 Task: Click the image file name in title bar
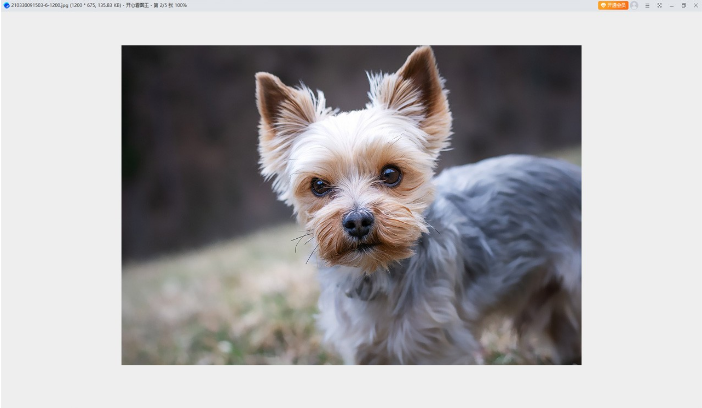(40, 5)
